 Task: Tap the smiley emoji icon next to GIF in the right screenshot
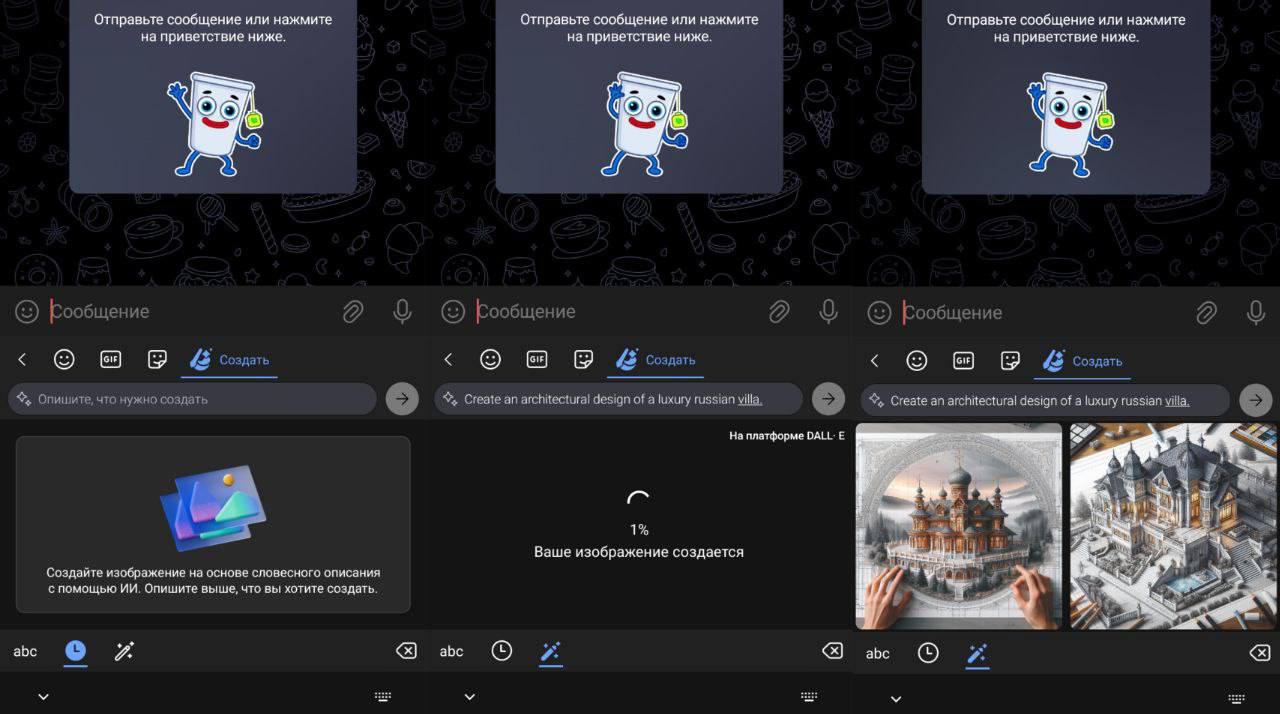point(916,361)
